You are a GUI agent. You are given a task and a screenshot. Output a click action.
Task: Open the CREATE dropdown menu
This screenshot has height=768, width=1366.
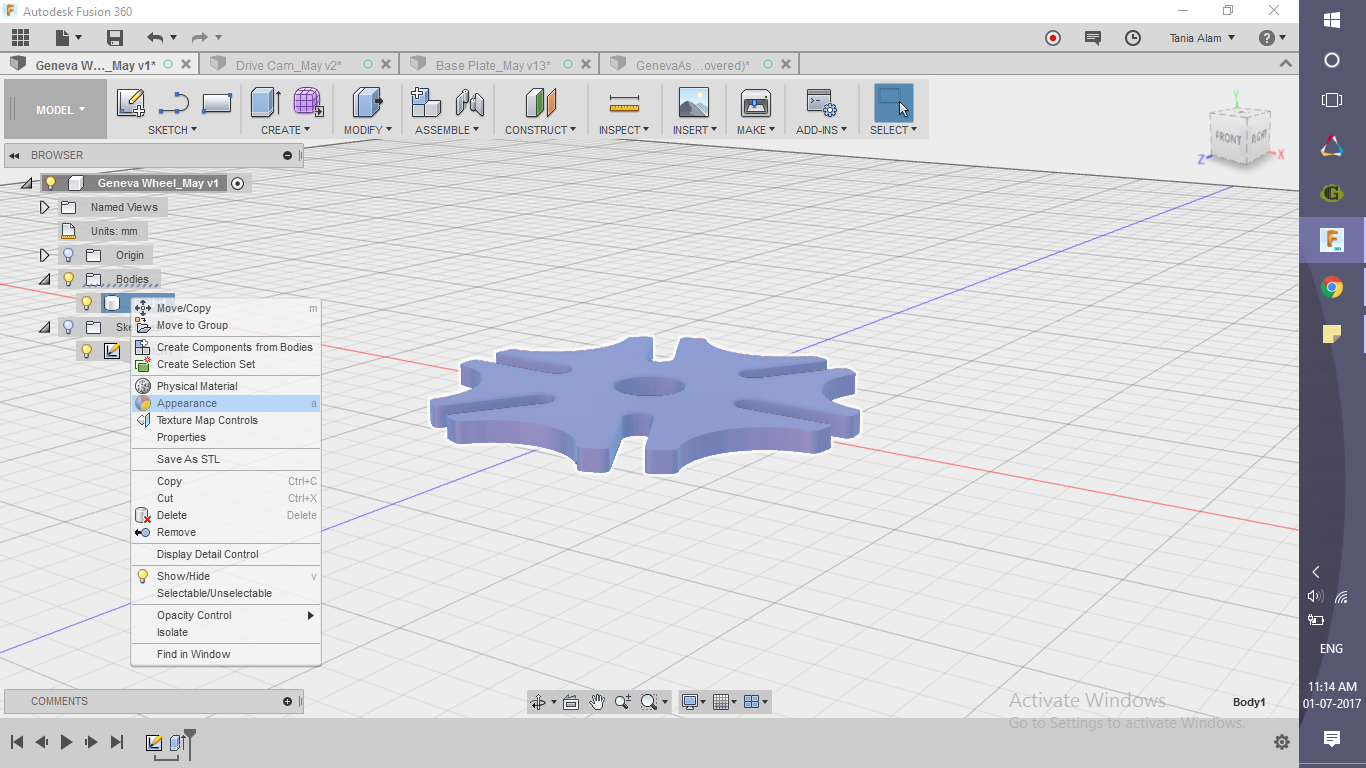[x=286, y=130]
